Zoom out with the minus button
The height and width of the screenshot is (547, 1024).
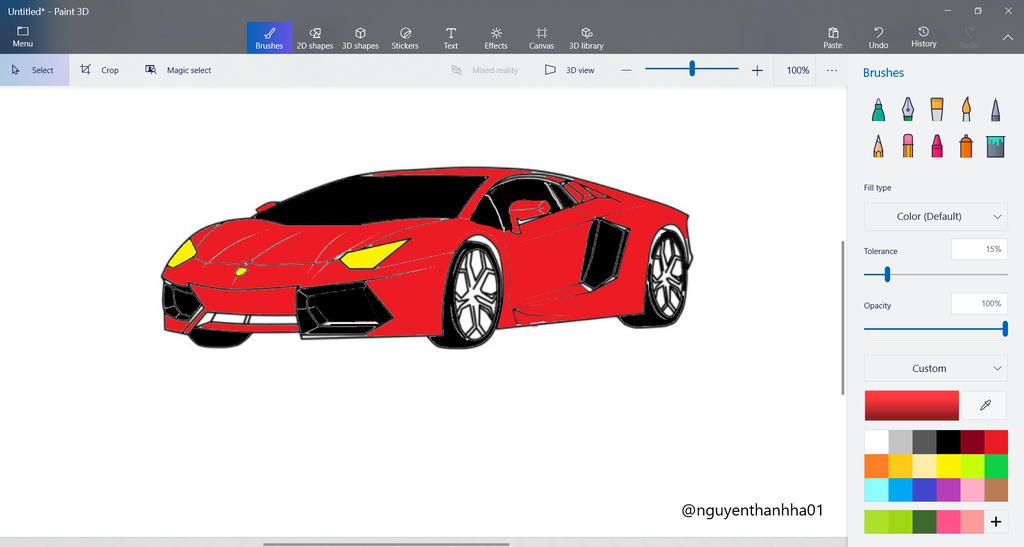coord(626,70)
